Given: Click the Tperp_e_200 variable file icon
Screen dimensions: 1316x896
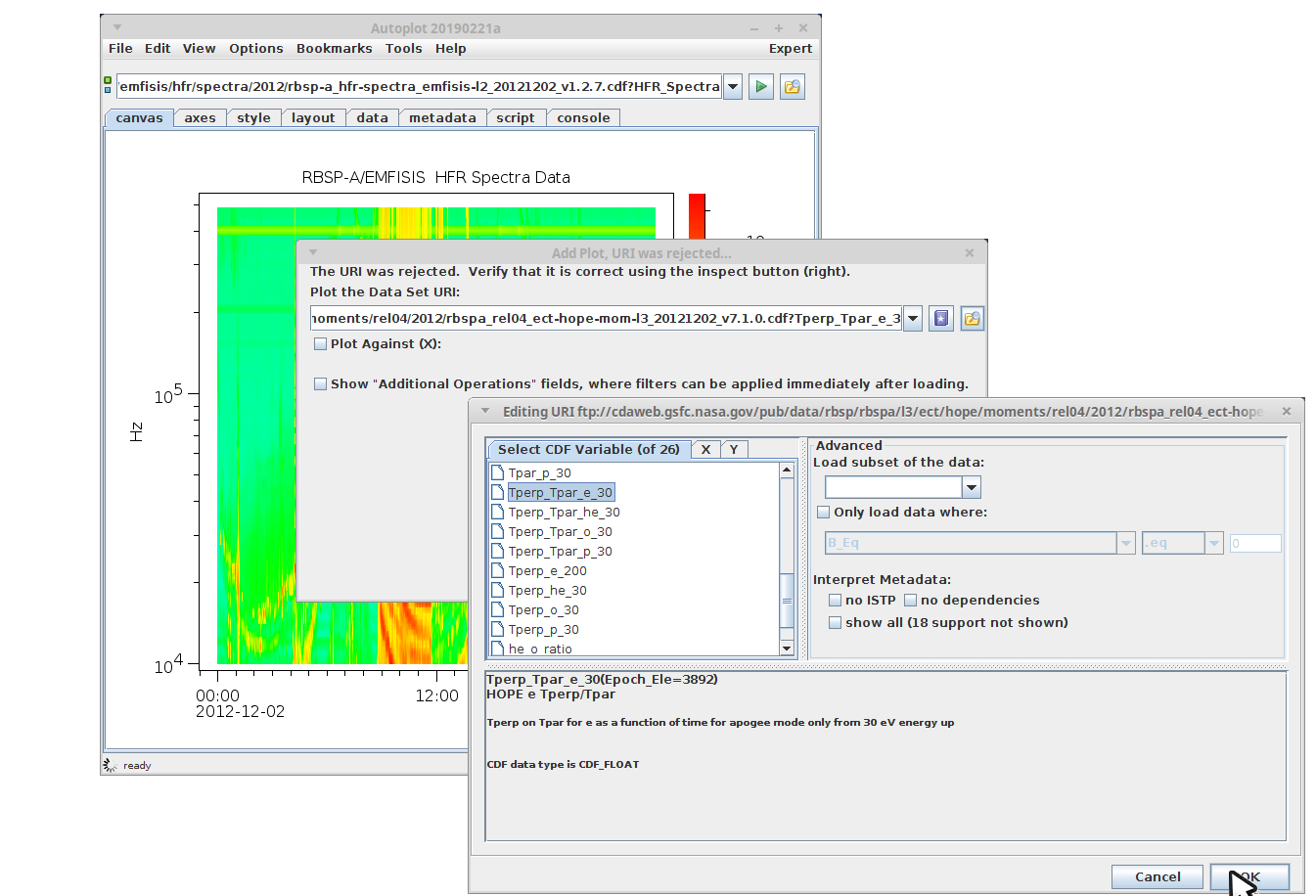Looking at the screenshot, I should (x=498, y=571).
